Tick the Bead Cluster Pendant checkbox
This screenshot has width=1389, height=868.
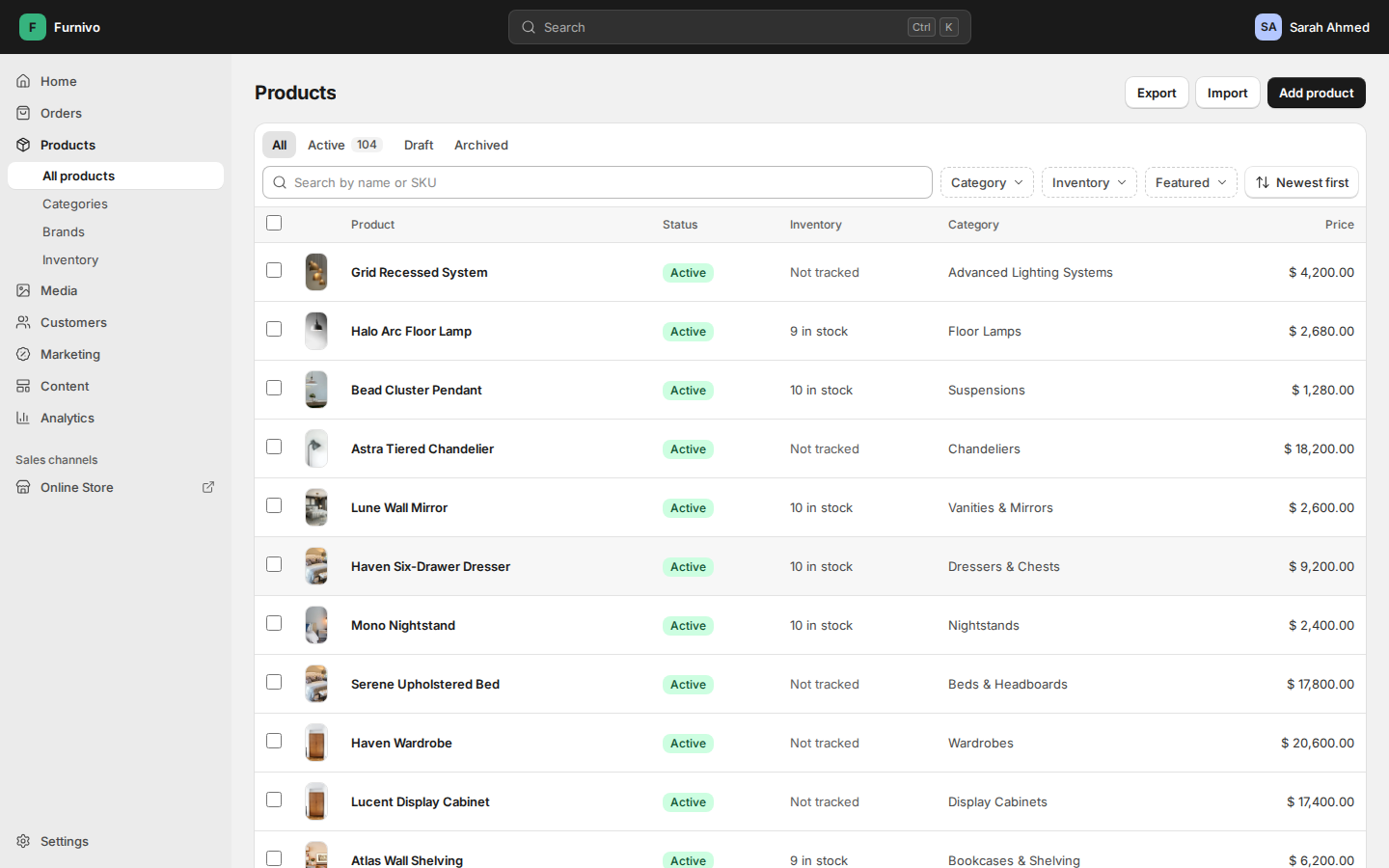point(274,388)
